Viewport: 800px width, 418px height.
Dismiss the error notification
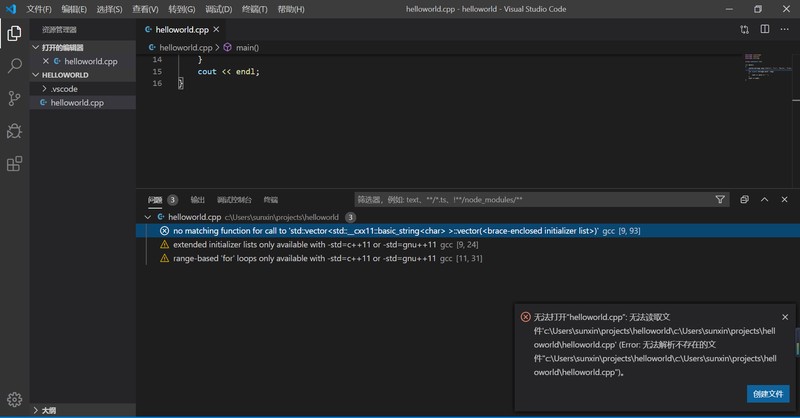pos(785,317)
